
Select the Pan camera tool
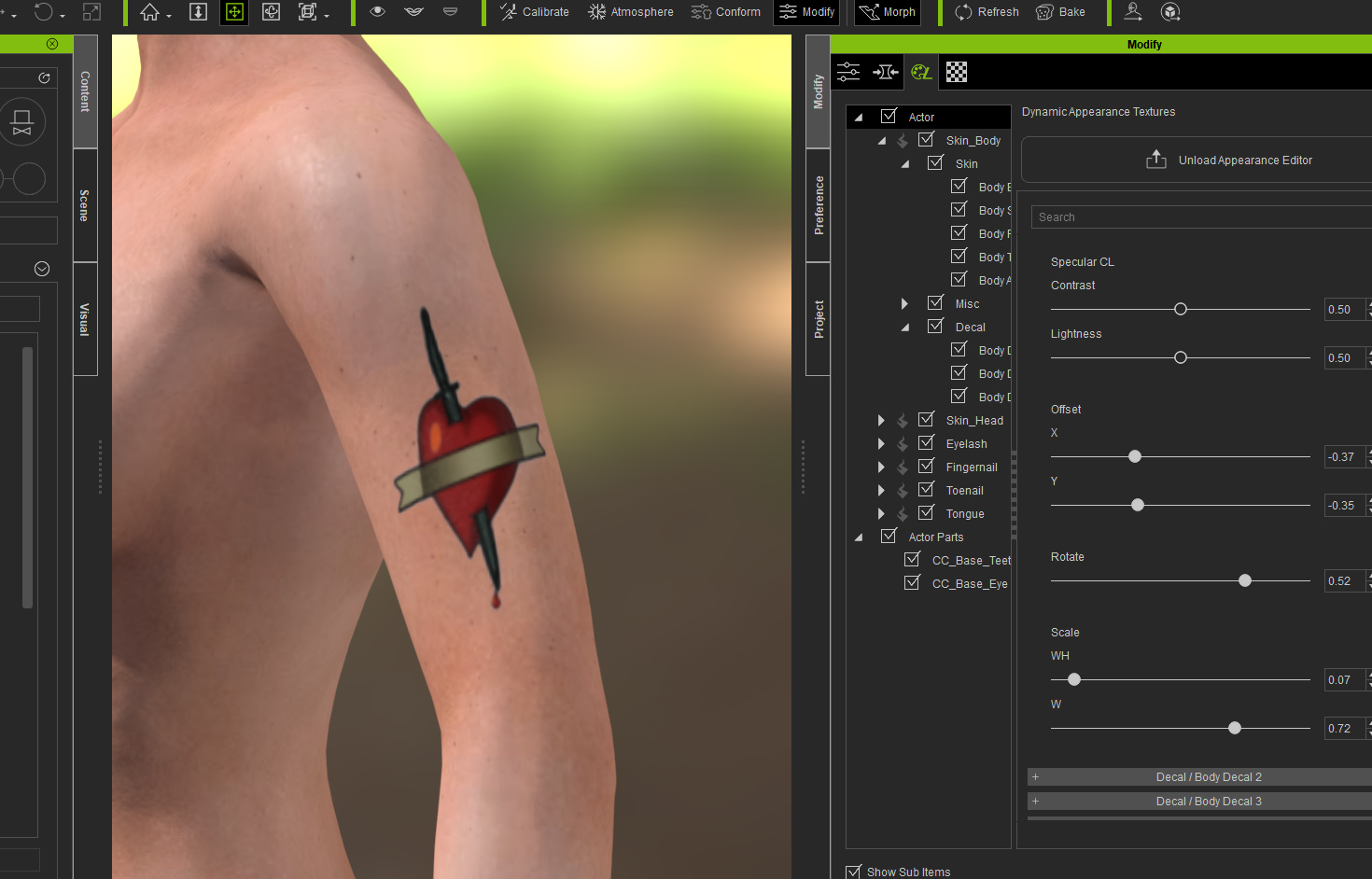click(234, 12)
